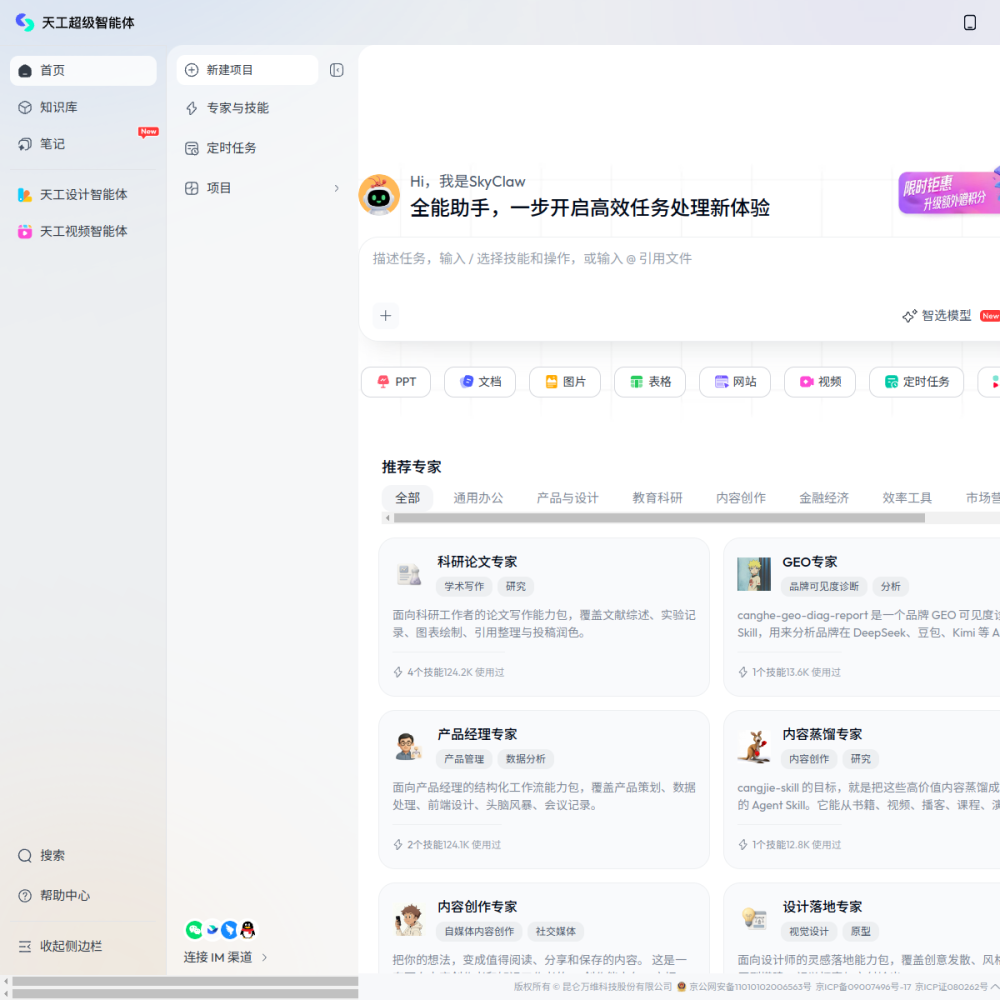This screenshot has width=1000, height=1000.
Task: Select the 文档 document chip
Action: (480, 382)
